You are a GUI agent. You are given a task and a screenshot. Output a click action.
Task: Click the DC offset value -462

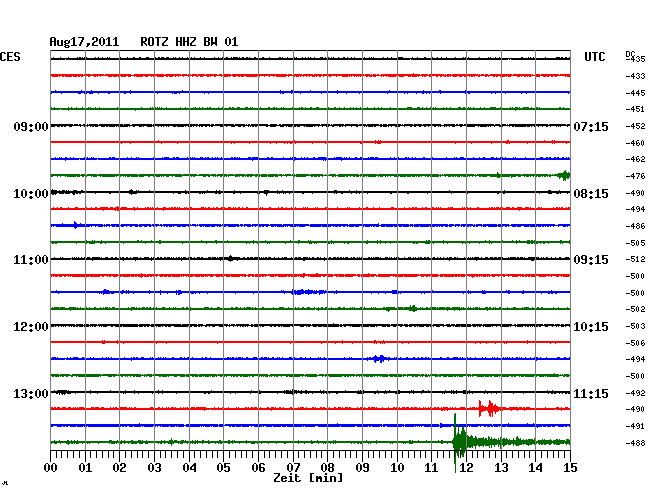pos(635,159)
